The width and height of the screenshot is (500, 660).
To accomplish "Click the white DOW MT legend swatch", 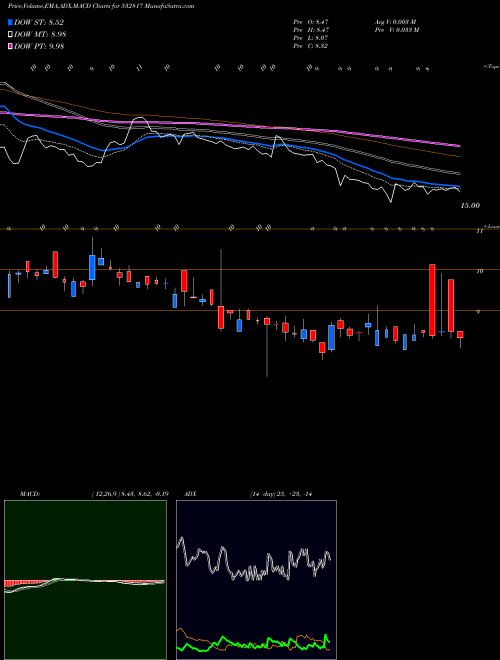I will (x=11, y=35).
